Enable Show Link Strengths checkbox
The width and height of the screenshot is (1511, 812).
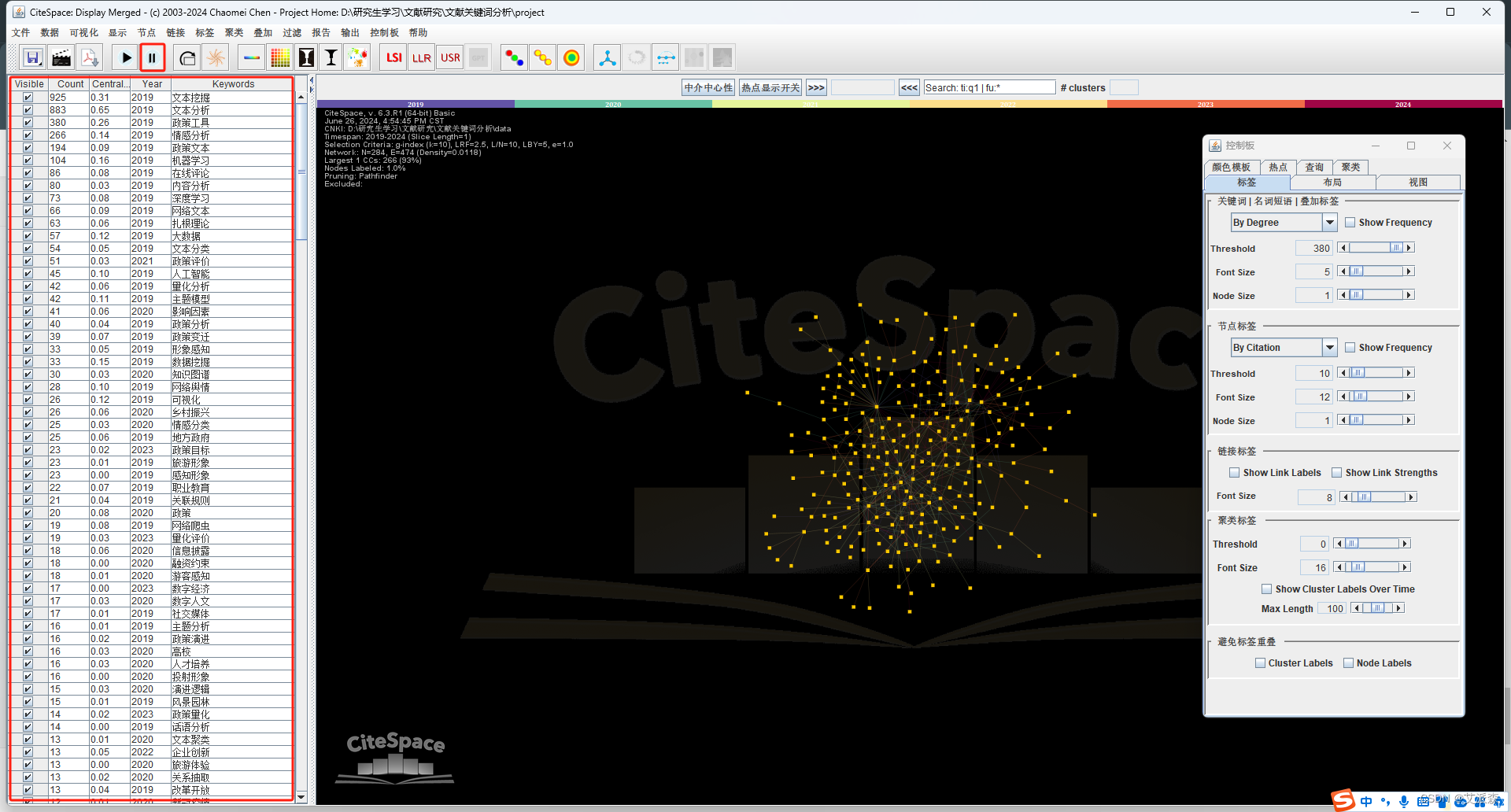pos(1337,473)
